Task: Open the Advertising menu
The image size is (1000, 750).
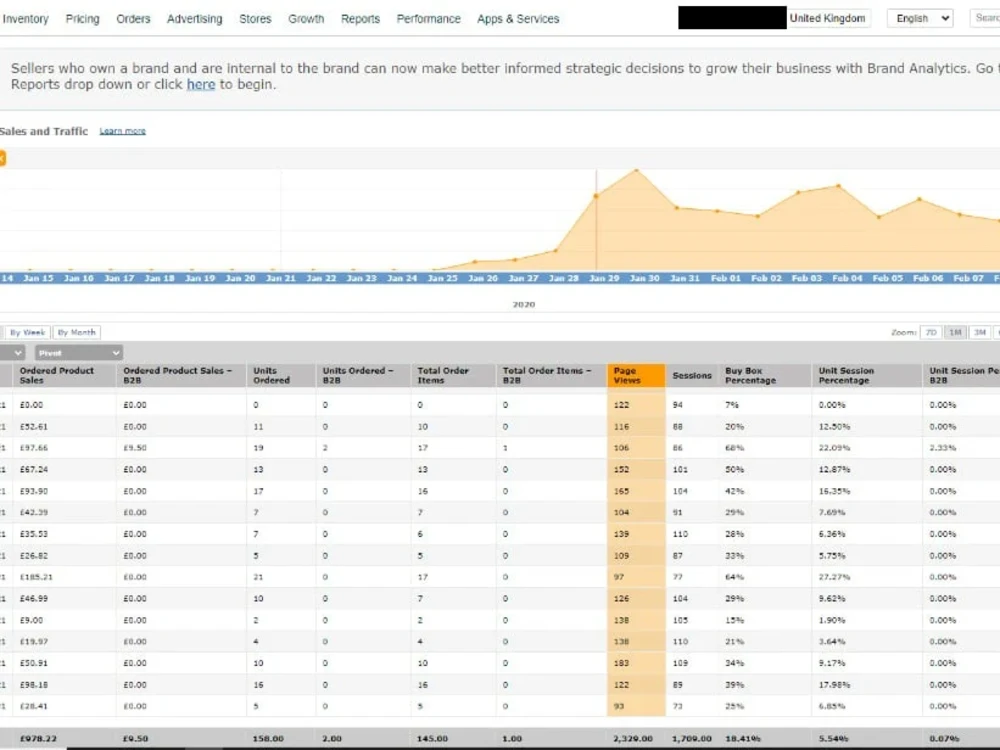Action: click(x=195, y=19)
